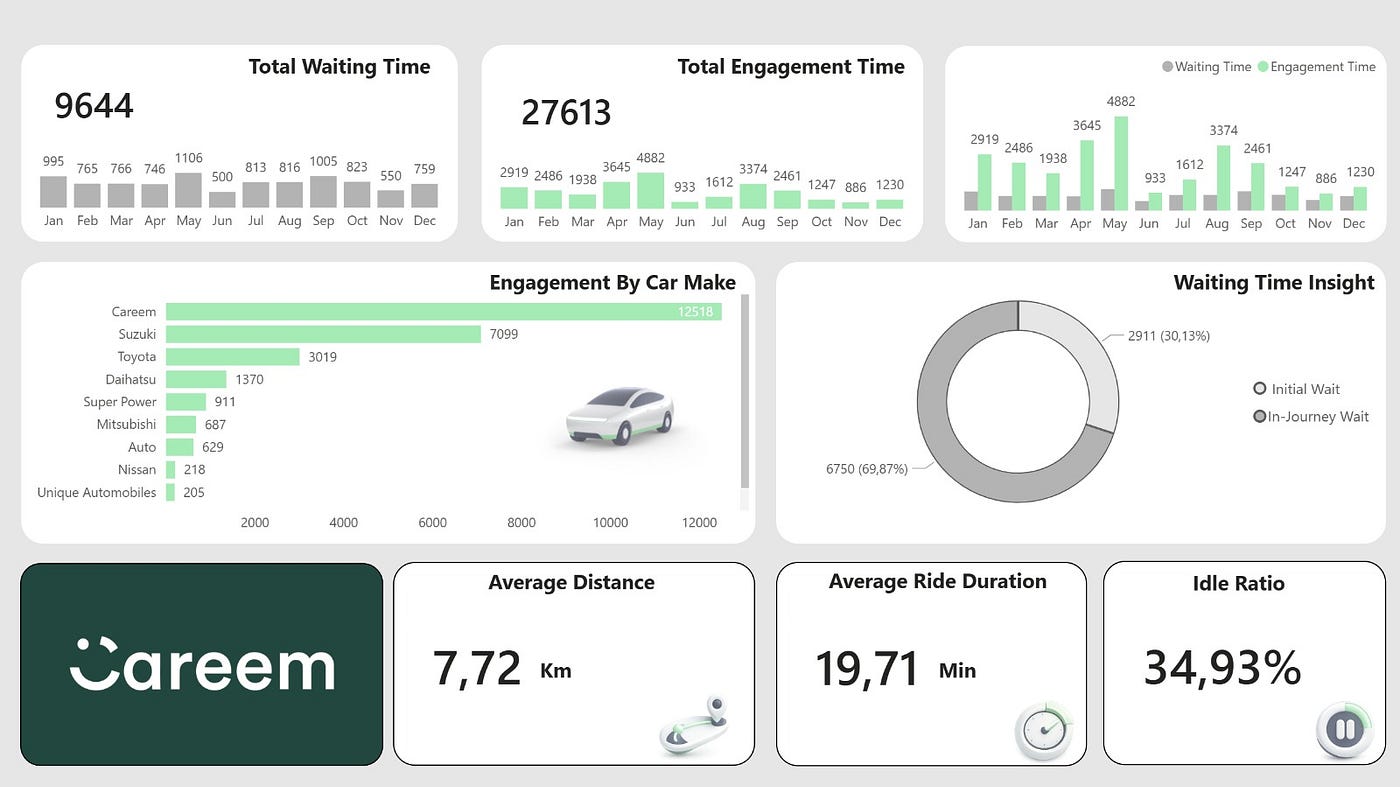Click the 2911 (30,13%) donut label

click(1169, 336)
